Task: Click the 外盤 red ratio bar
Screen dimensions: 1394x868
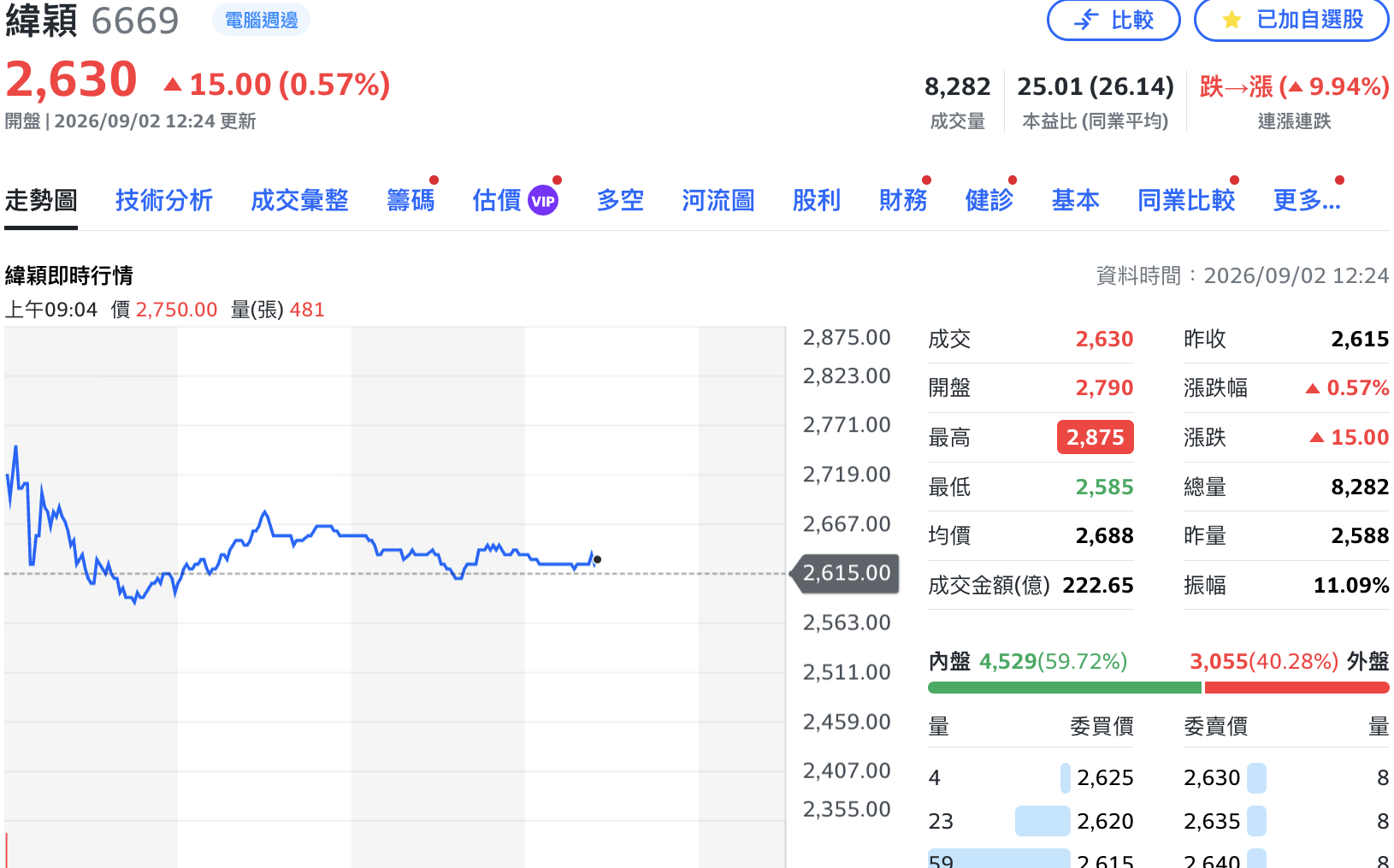Action: click(x=1297, y=688)
